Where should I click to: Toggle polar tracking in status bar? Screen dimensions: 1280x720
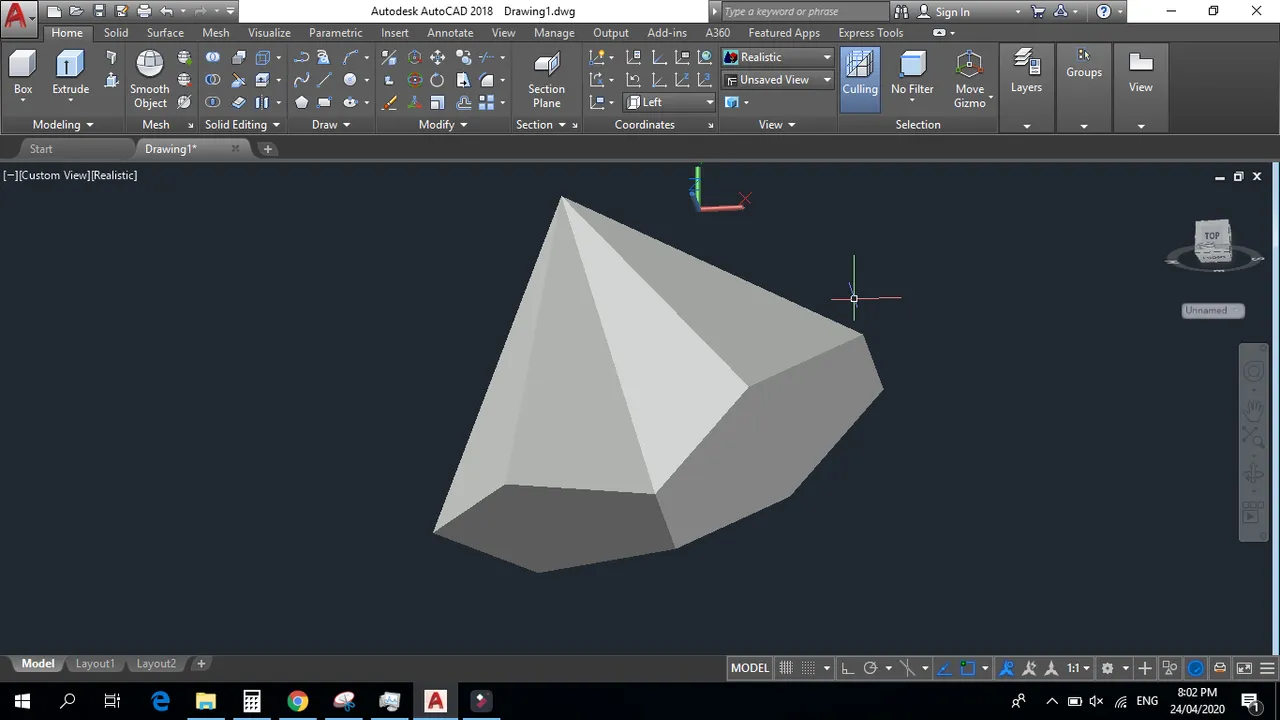pyautogui.click(x=870, y=668)
